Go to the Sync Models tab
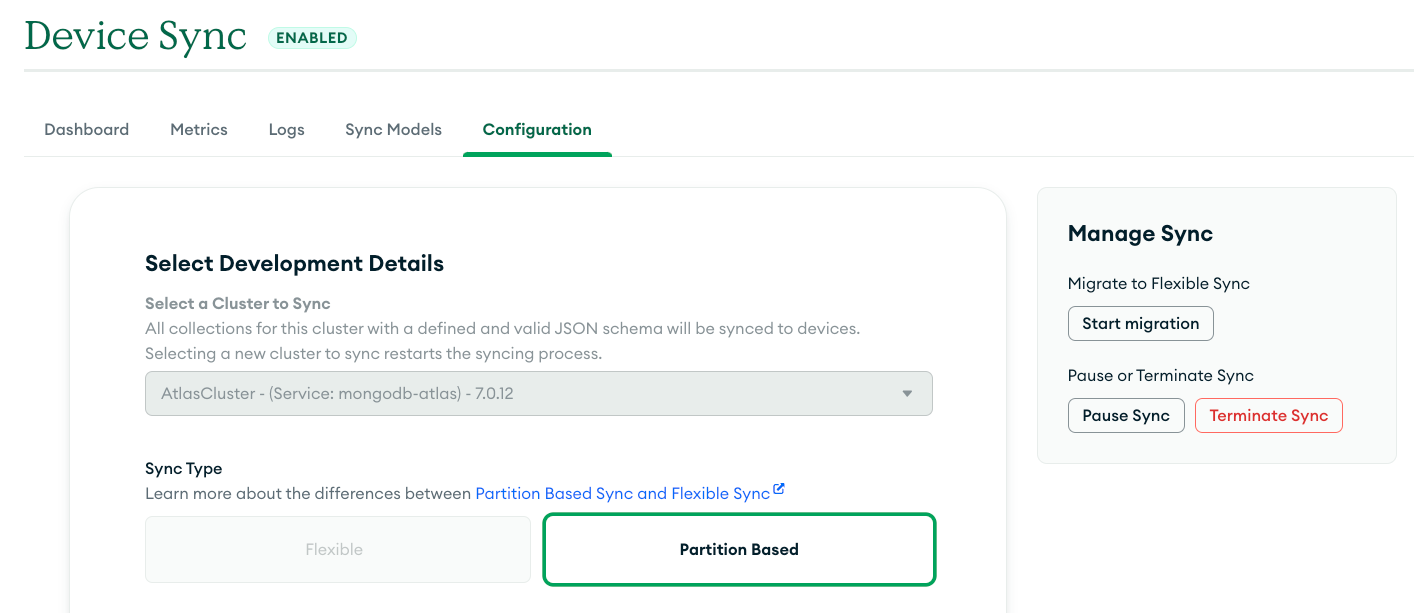Screen dimensions: 1414x613 (x=393, y=130)
